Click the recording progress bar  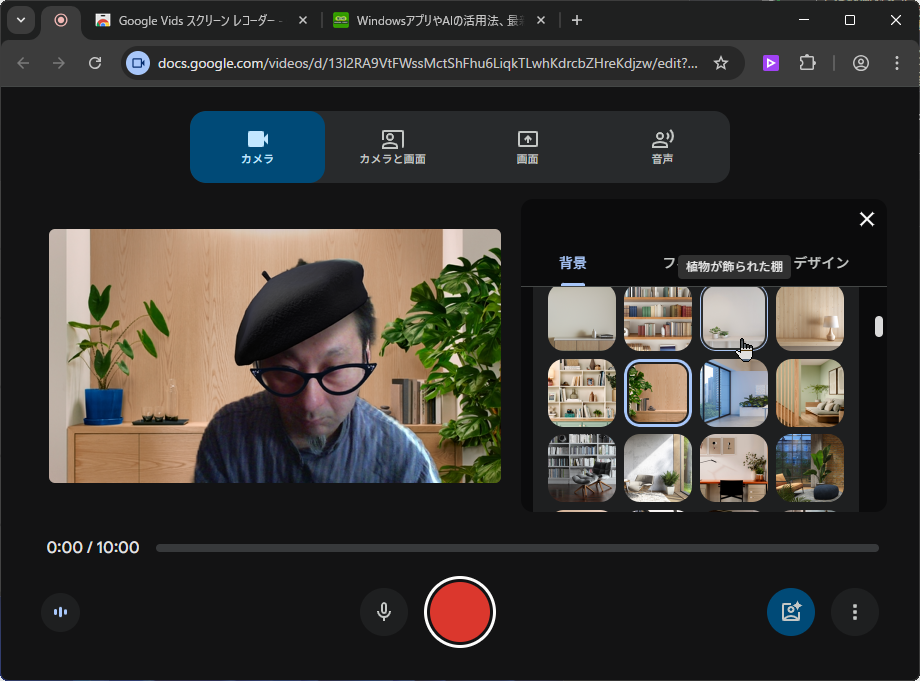point(518,548)
